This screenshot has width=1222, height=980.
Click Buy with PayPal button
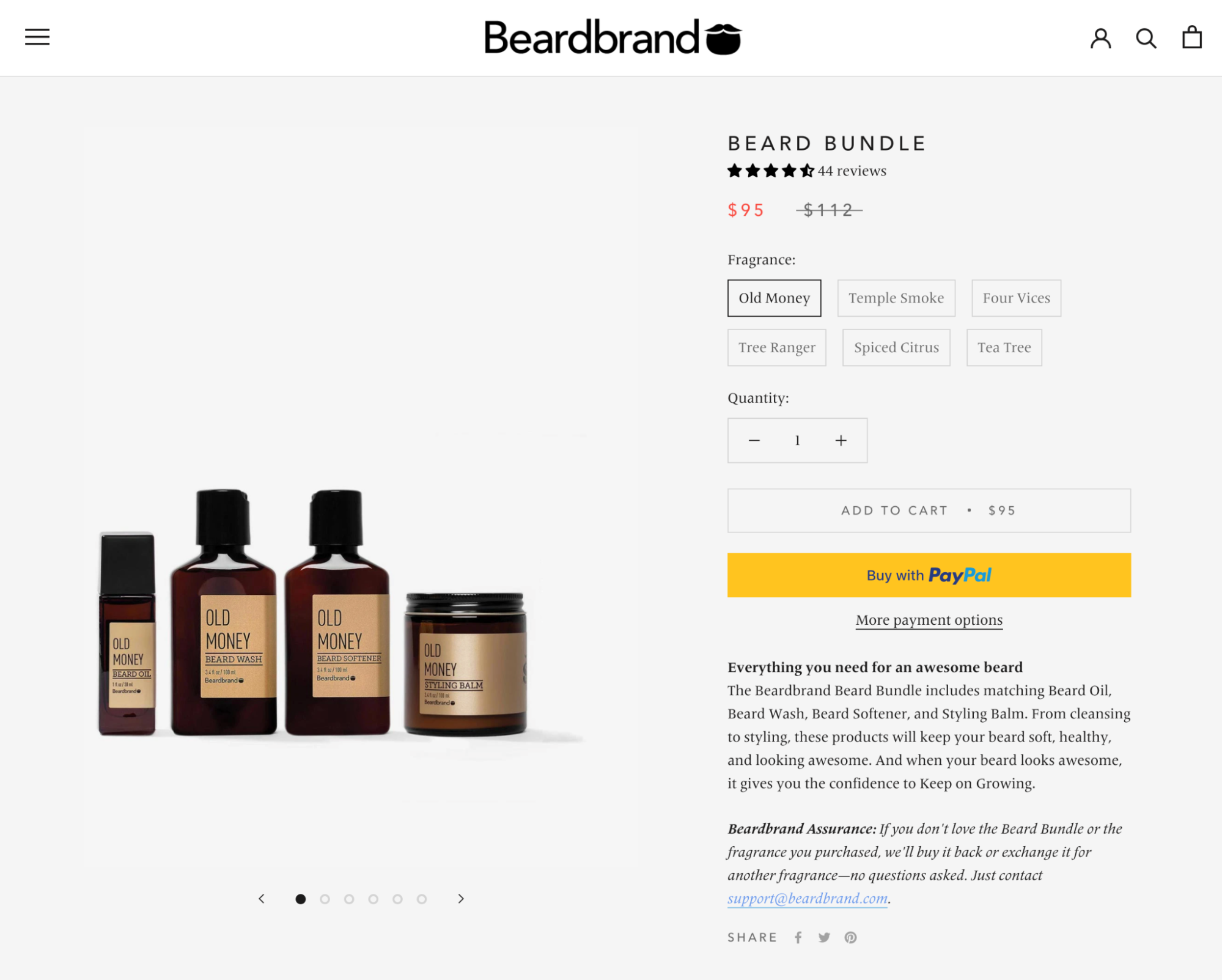click(x=929, y=574)
